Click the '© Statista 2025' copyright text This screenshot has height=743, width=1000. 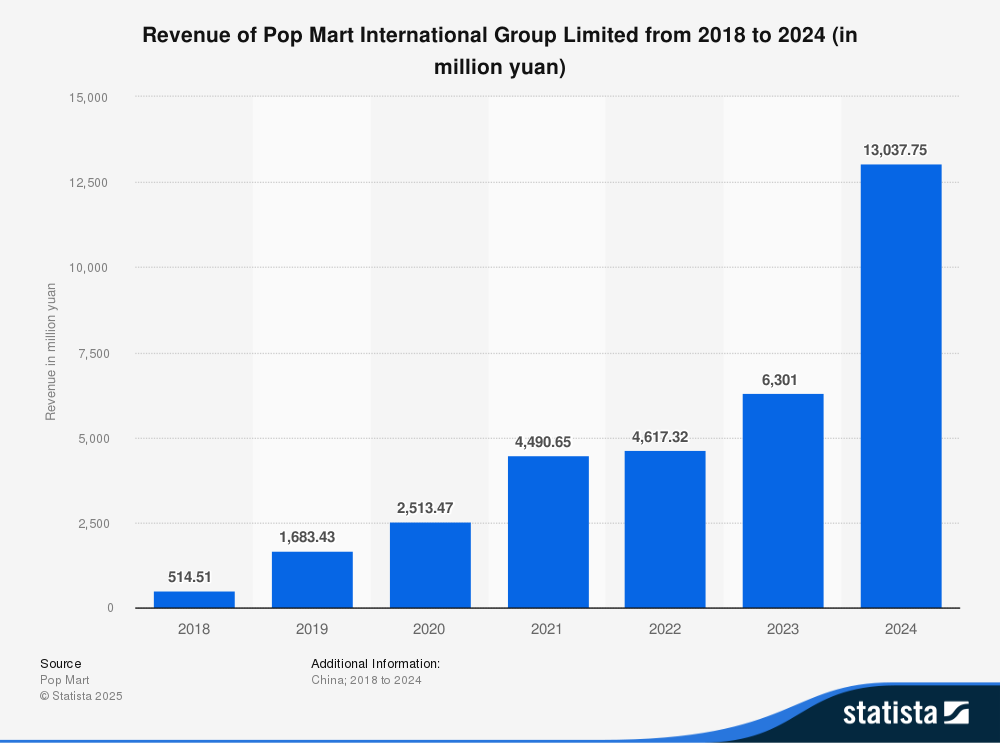click(x=81, y=696)
